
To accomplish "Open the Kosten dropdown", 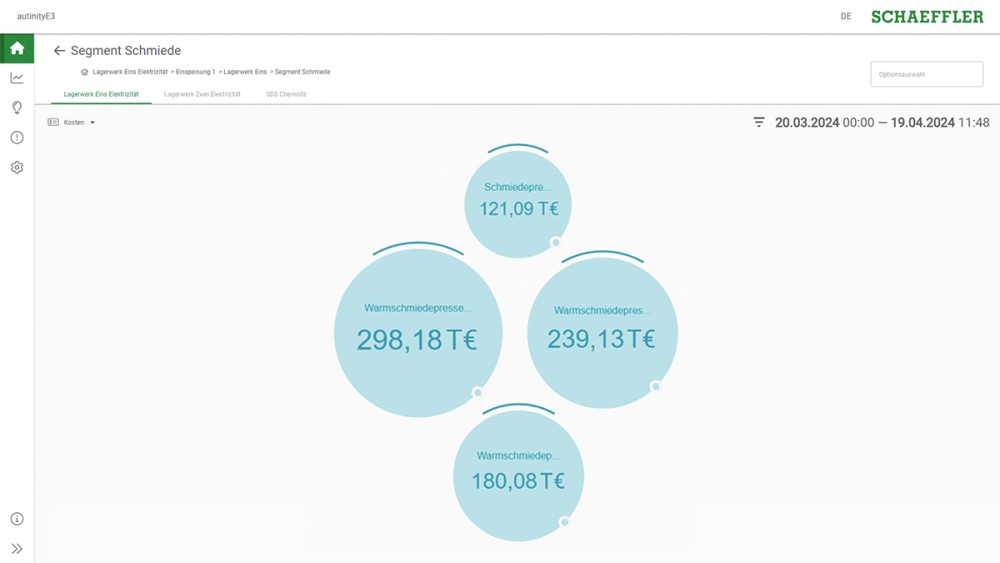I will point(71,122).
